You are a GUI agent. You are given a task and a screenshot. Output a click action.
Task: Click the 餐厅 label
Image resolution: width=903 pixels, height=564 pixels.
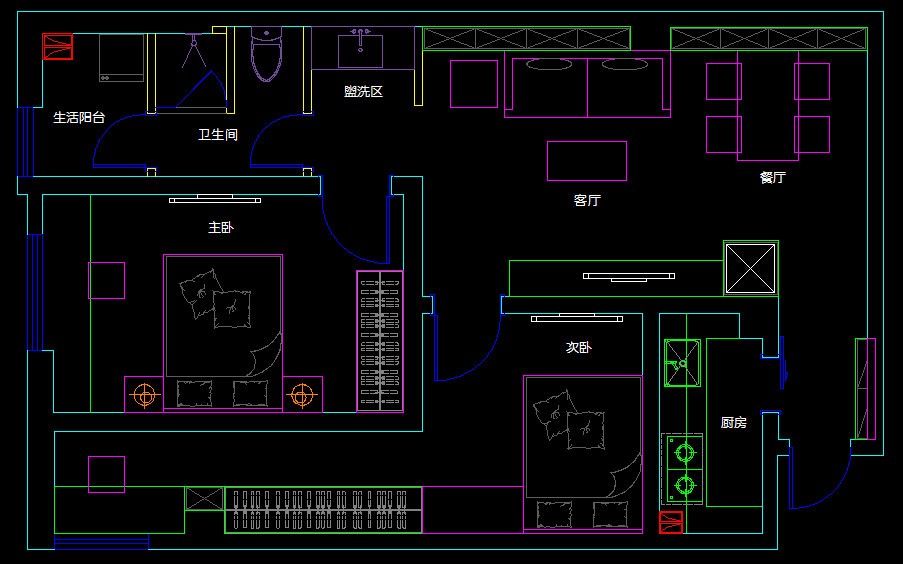pyautogui.click(x=772, y=177)
